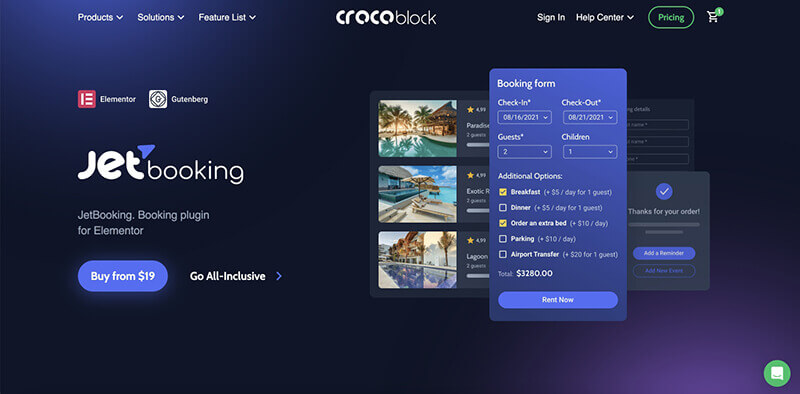Click the arrow beside Go All-Inclusive

(279, 276)
